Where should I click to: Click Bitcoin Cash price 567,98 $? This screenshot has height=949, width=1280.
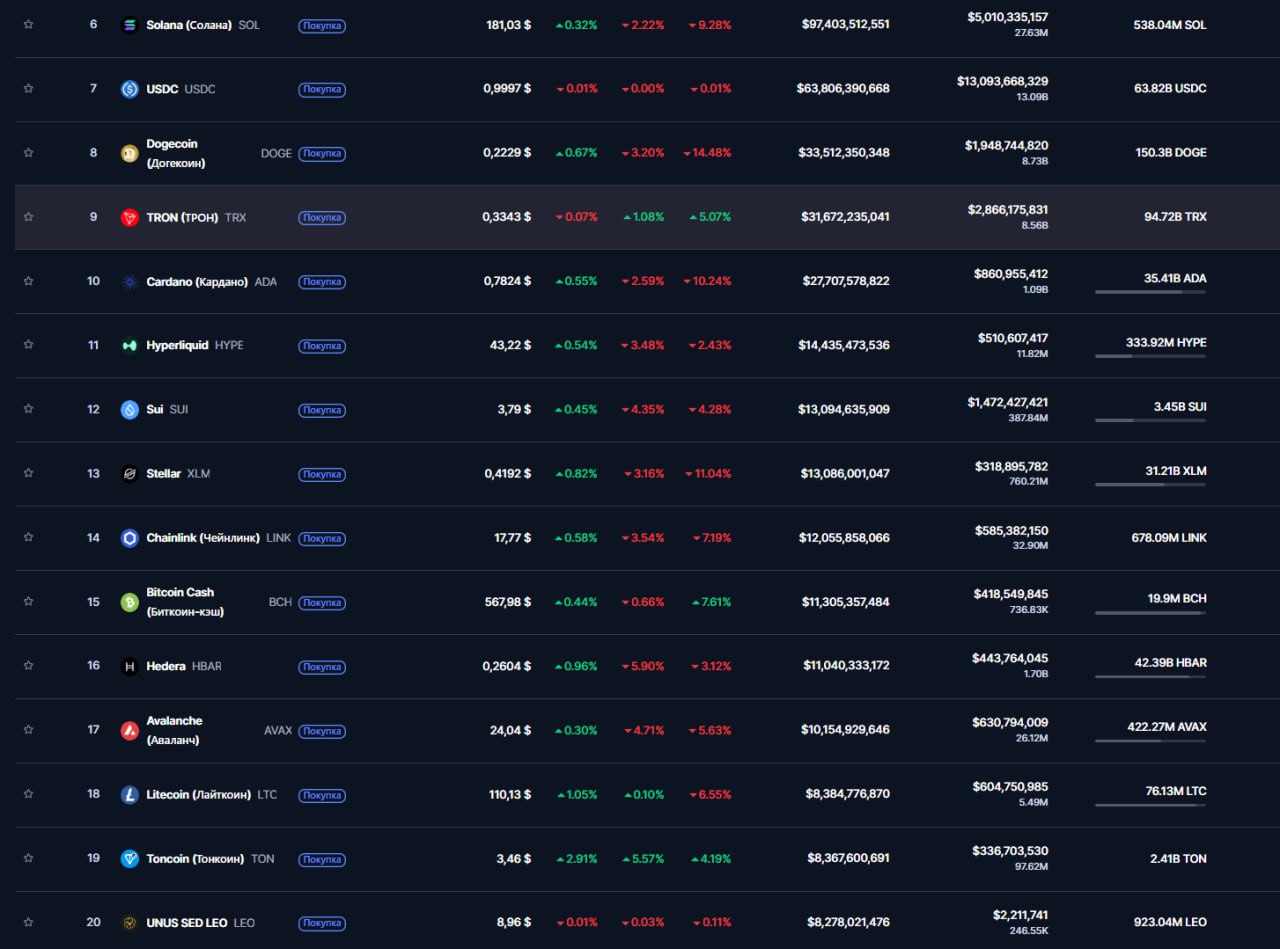click(508, 602)
